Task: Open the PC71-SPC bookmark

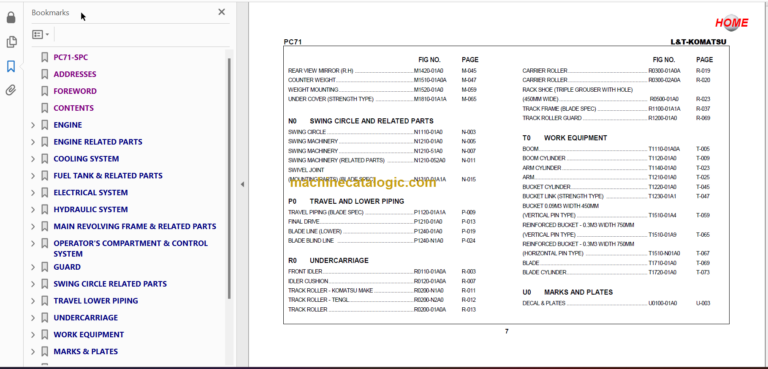Action: (x=71, y=57)
